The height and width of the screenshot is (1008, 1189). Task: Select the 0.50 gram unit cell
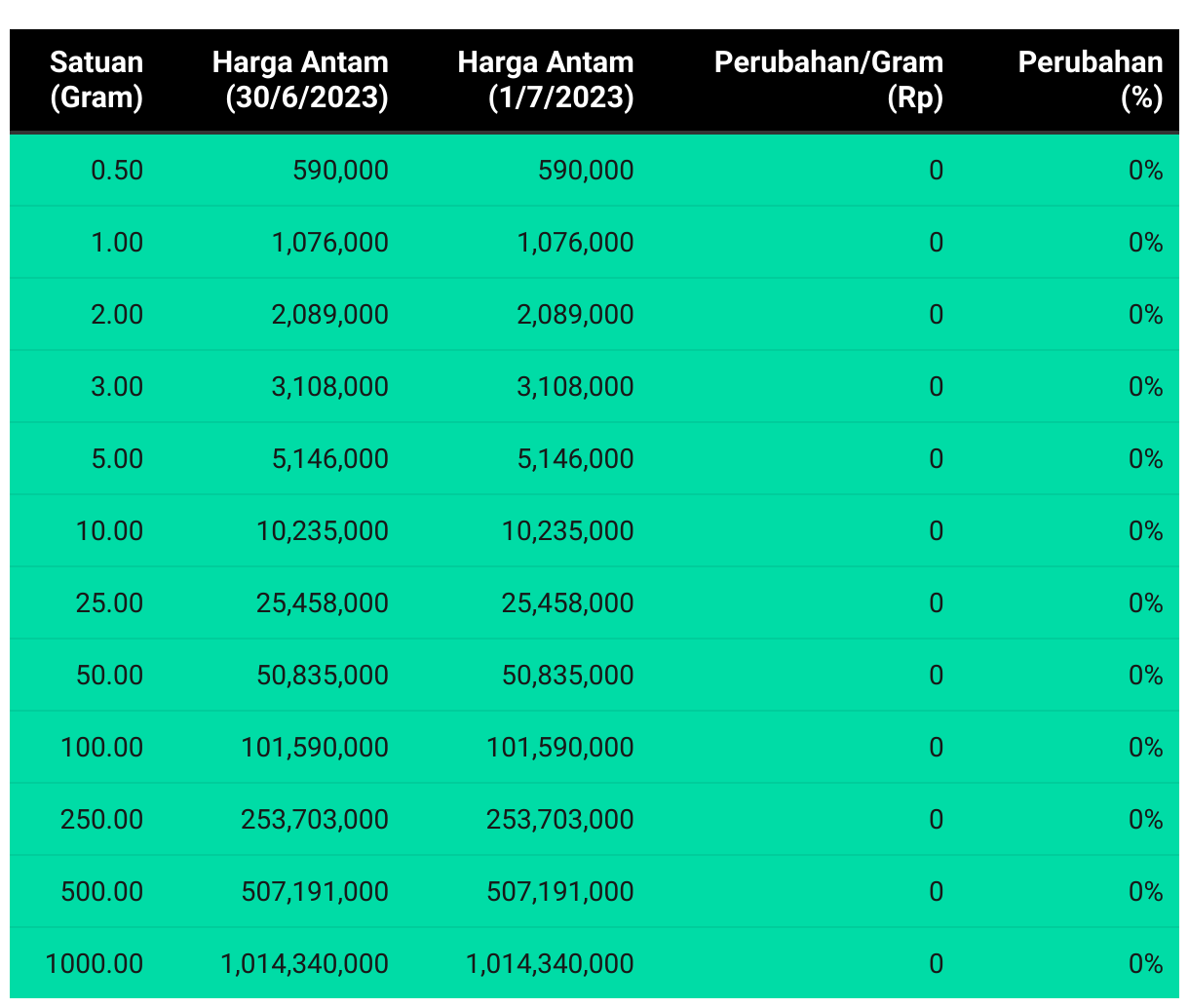tap(117, 171)
